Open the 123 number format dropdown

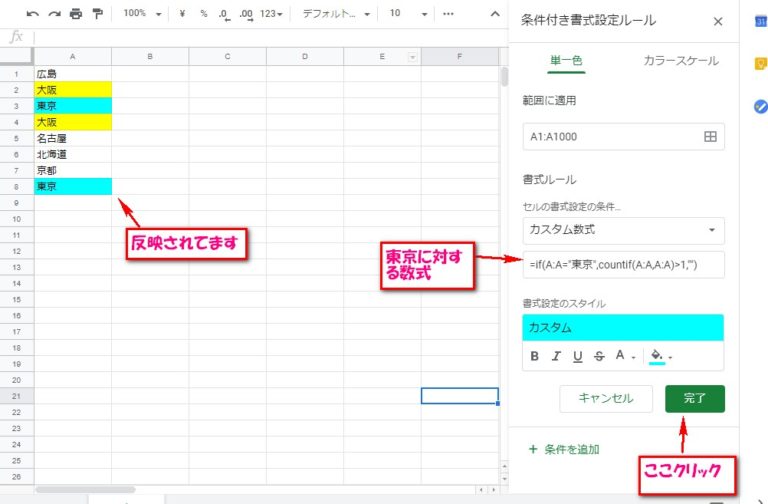[x=271, y=14]
